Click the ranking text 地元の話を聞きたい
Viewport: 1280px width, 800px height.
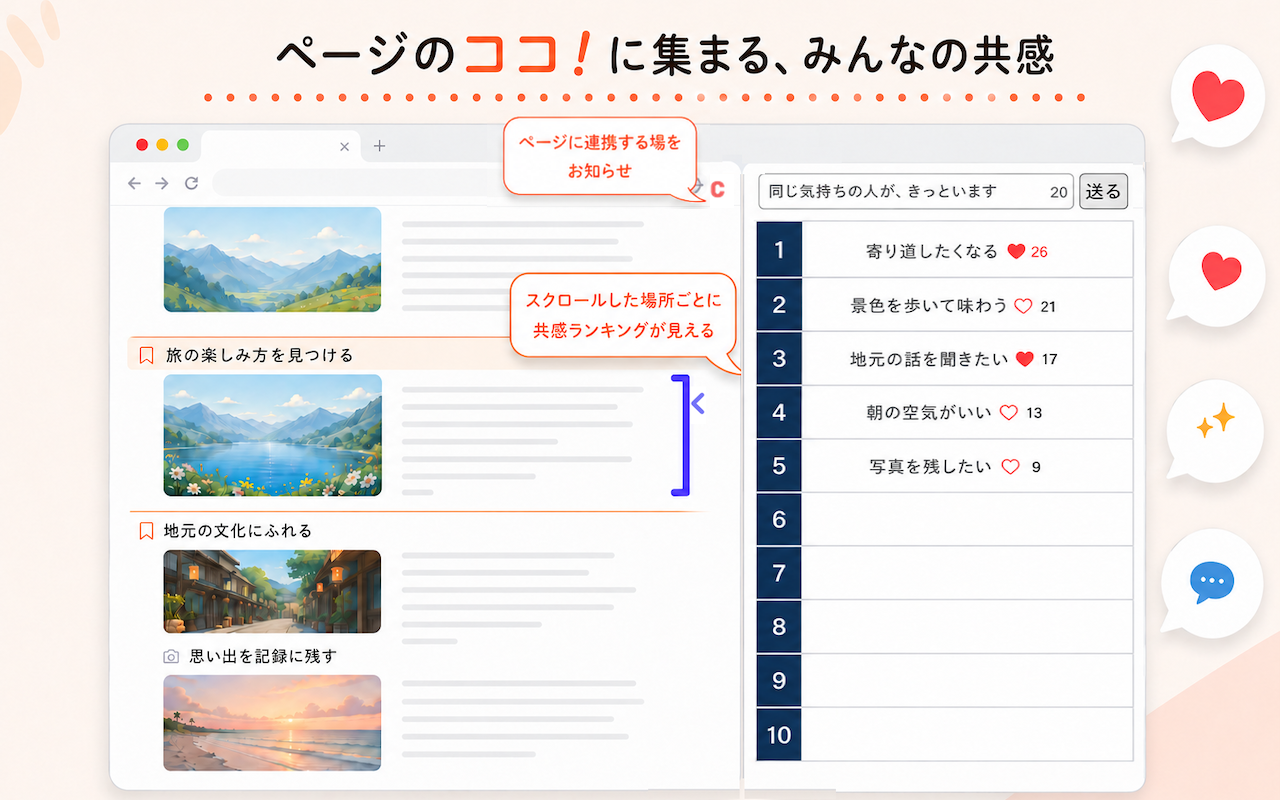click(x=929, y=359)
